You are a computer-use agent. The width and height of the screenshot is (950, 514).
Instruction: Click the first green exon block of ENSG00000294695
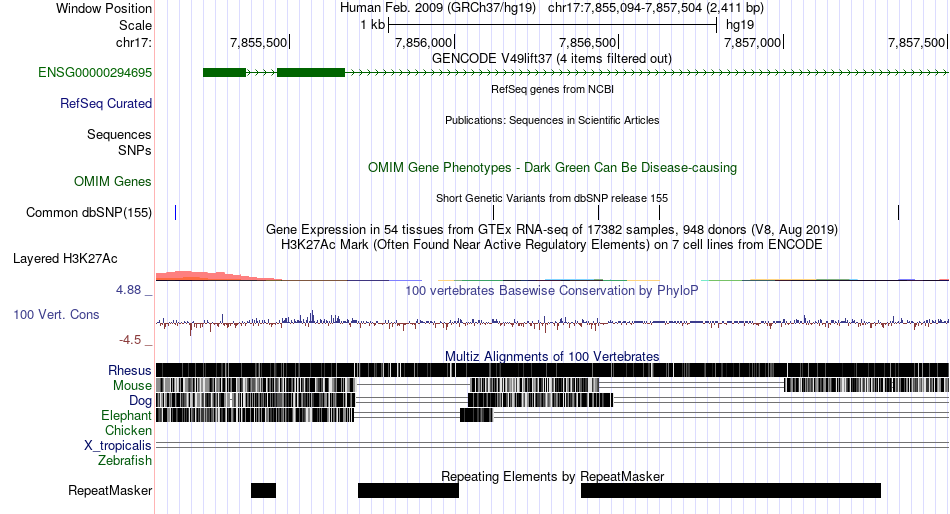click(x=224, y=73)
